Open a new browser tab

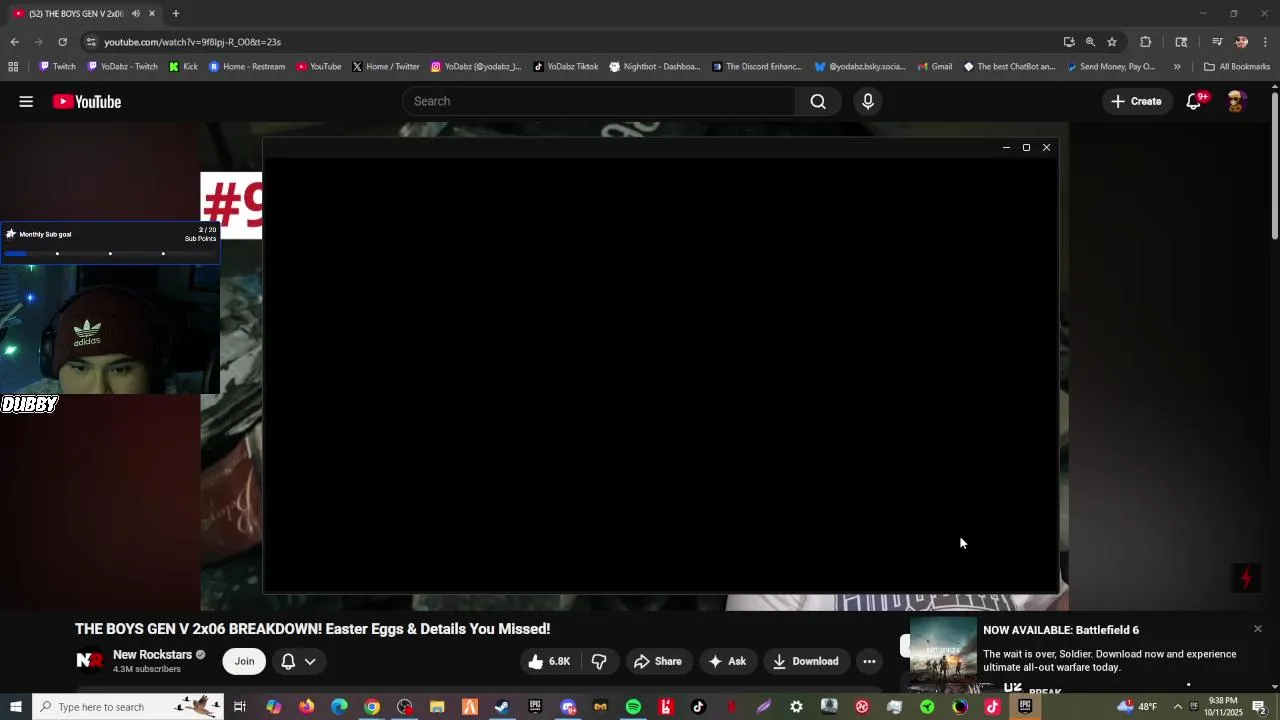175,14
